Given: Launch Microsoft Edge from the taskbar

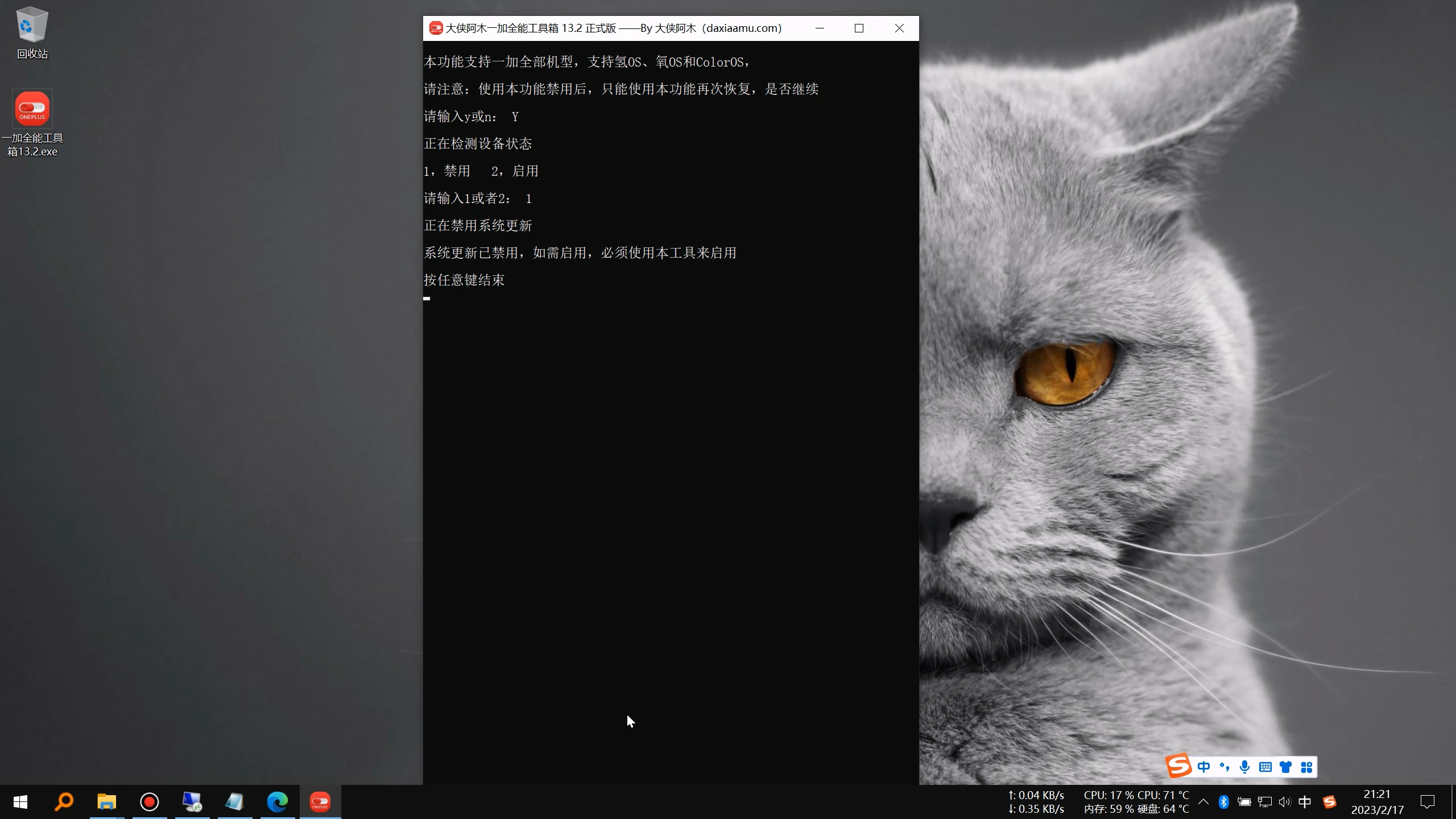Looking at the screenshot, I should tap(278, 802).
